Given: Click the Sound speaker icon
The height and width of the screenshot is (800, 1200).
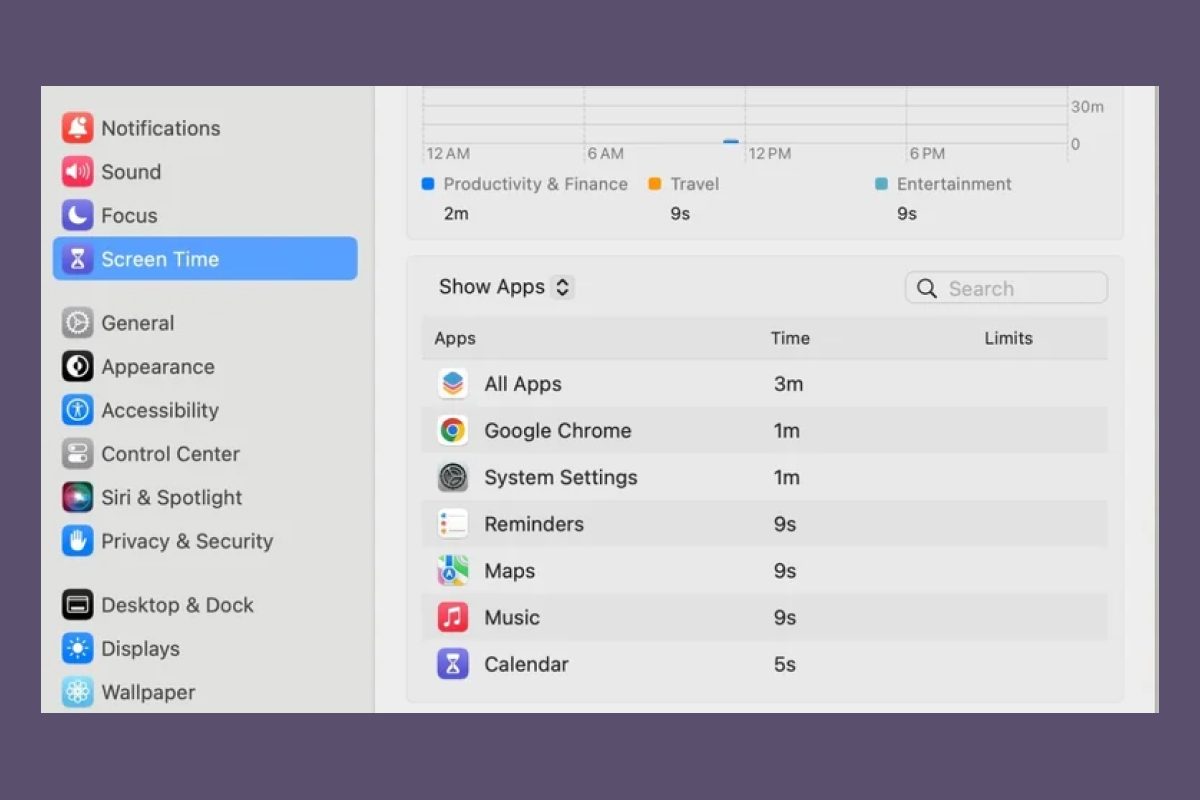Looking at the screenshot, I should click(77, 171).
